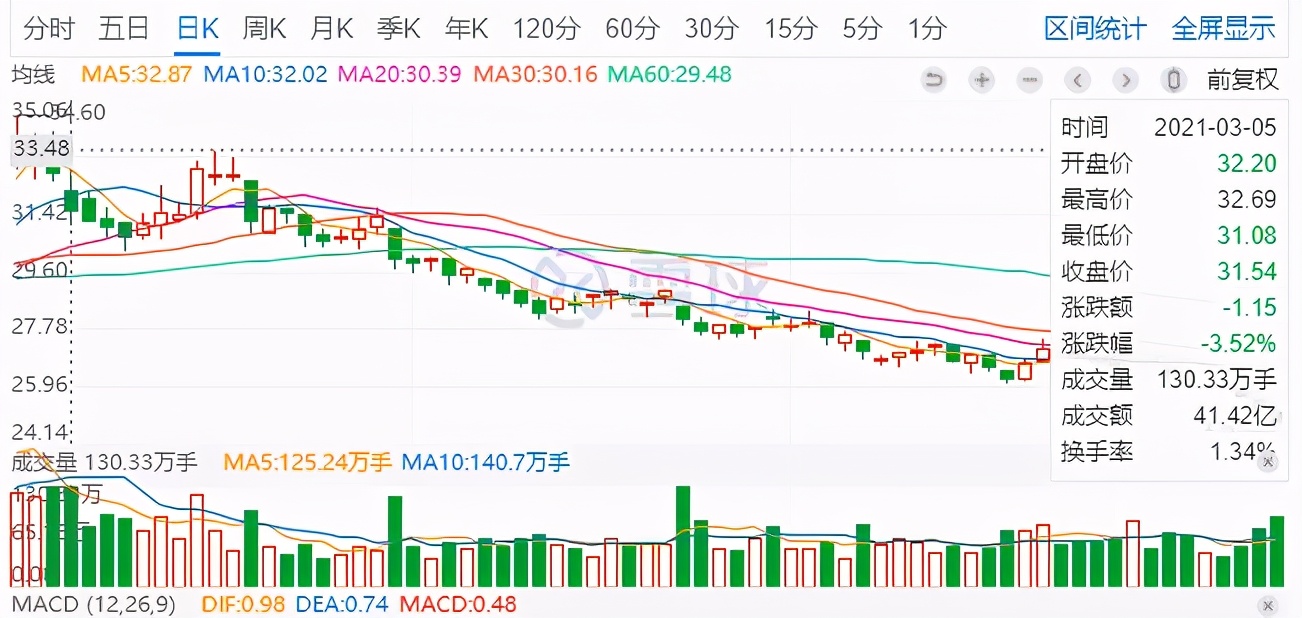Dismiss the quote detail panel with its X icon

(x=1268, y=462)
